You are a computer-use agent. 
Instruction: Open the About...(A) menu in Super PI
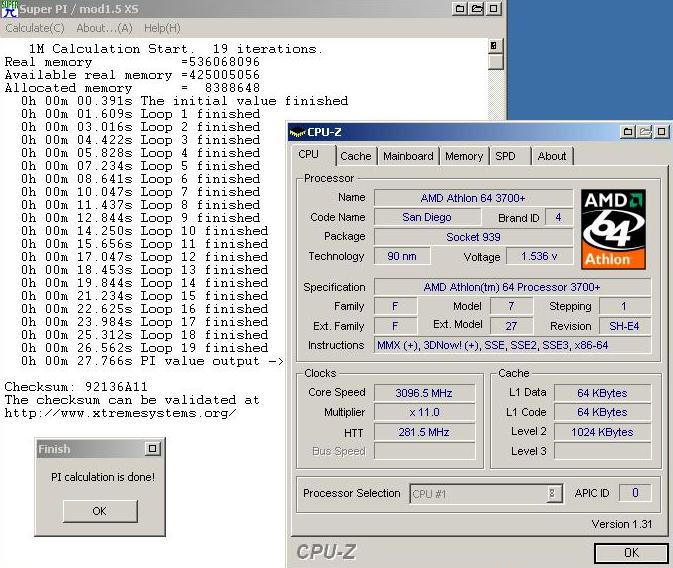coord(104,28)
